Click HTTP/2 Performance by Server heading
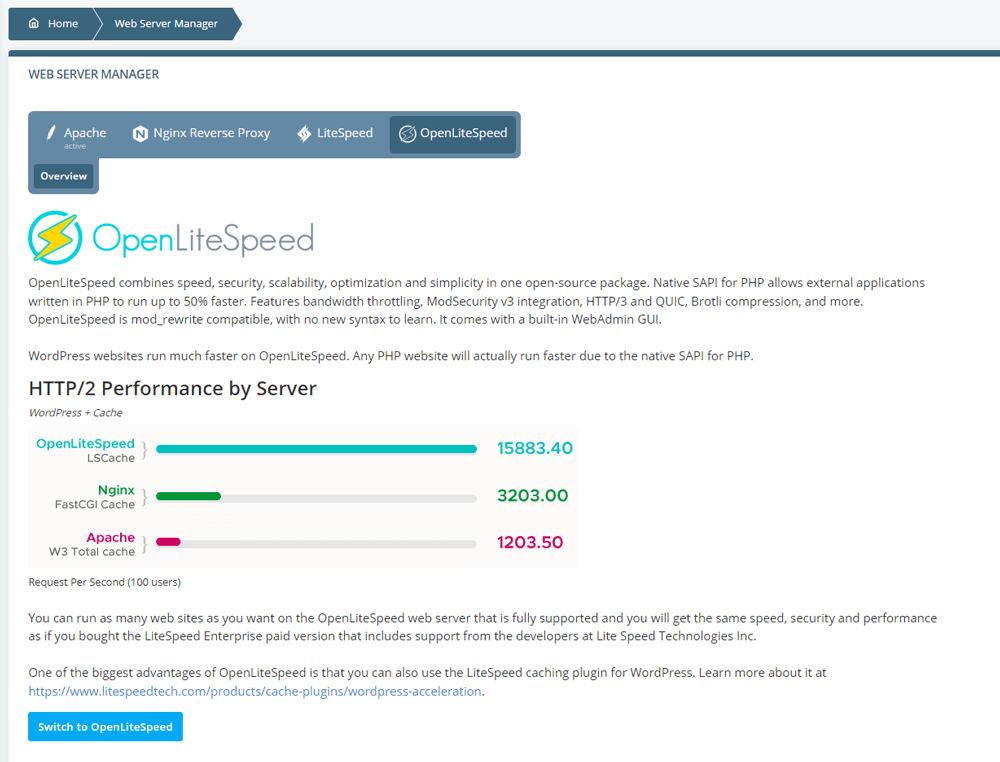 tap(172, 388)
